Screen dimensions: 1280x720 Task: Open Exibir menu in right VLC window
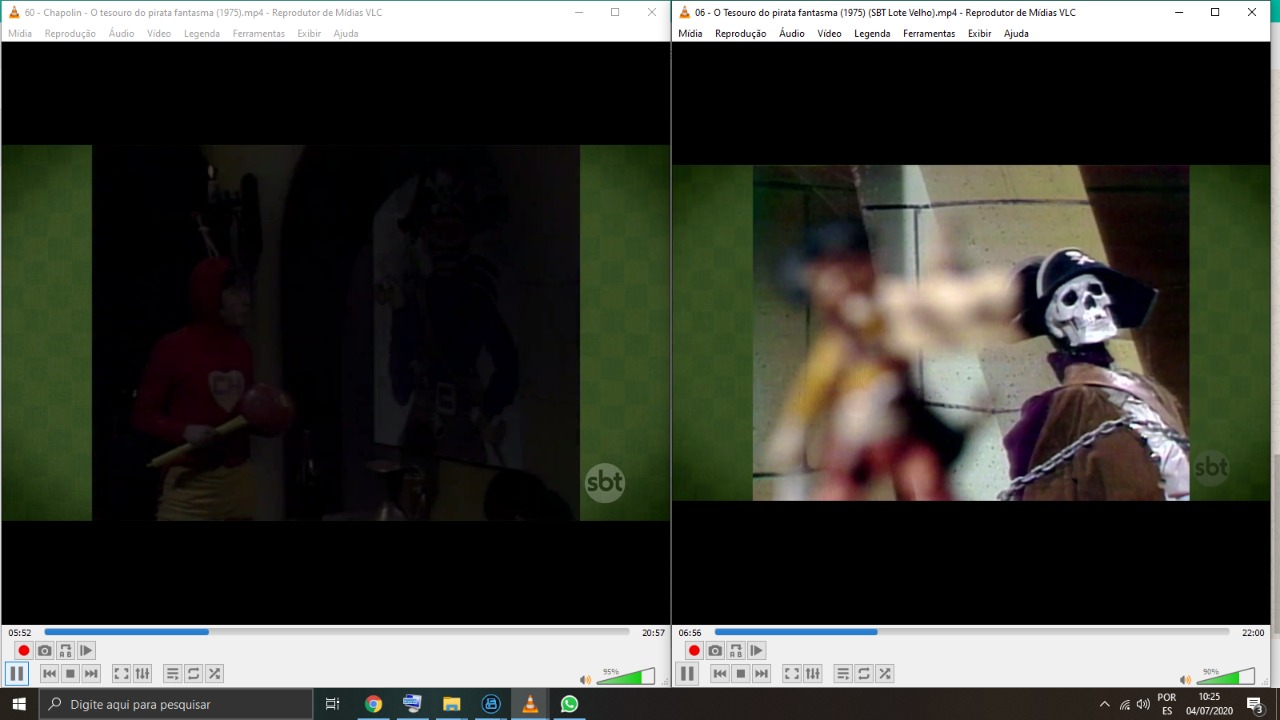coord(980,33)
